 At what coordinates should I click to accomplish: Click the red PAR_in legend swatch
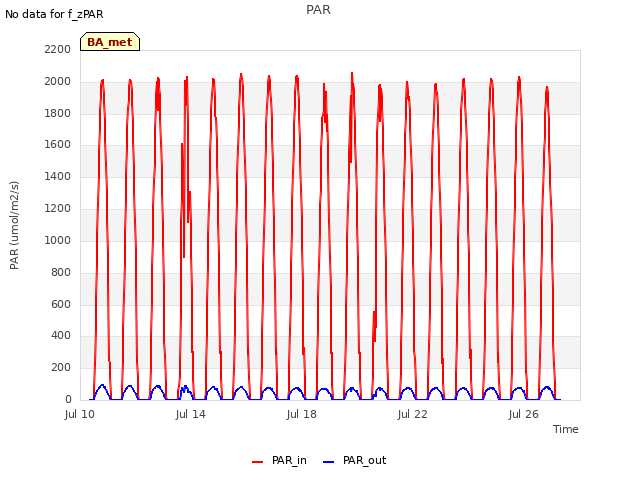pos(258,462)
